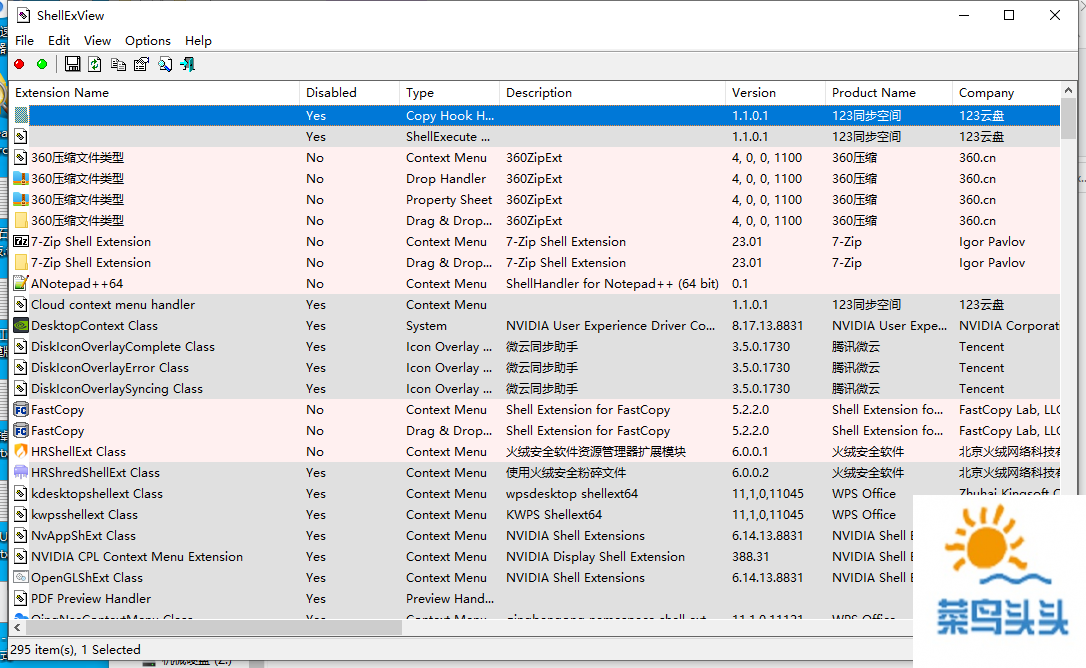Select the Cloud context menu handler row
Screen dimensions: 1086x668
coord(535,305)
